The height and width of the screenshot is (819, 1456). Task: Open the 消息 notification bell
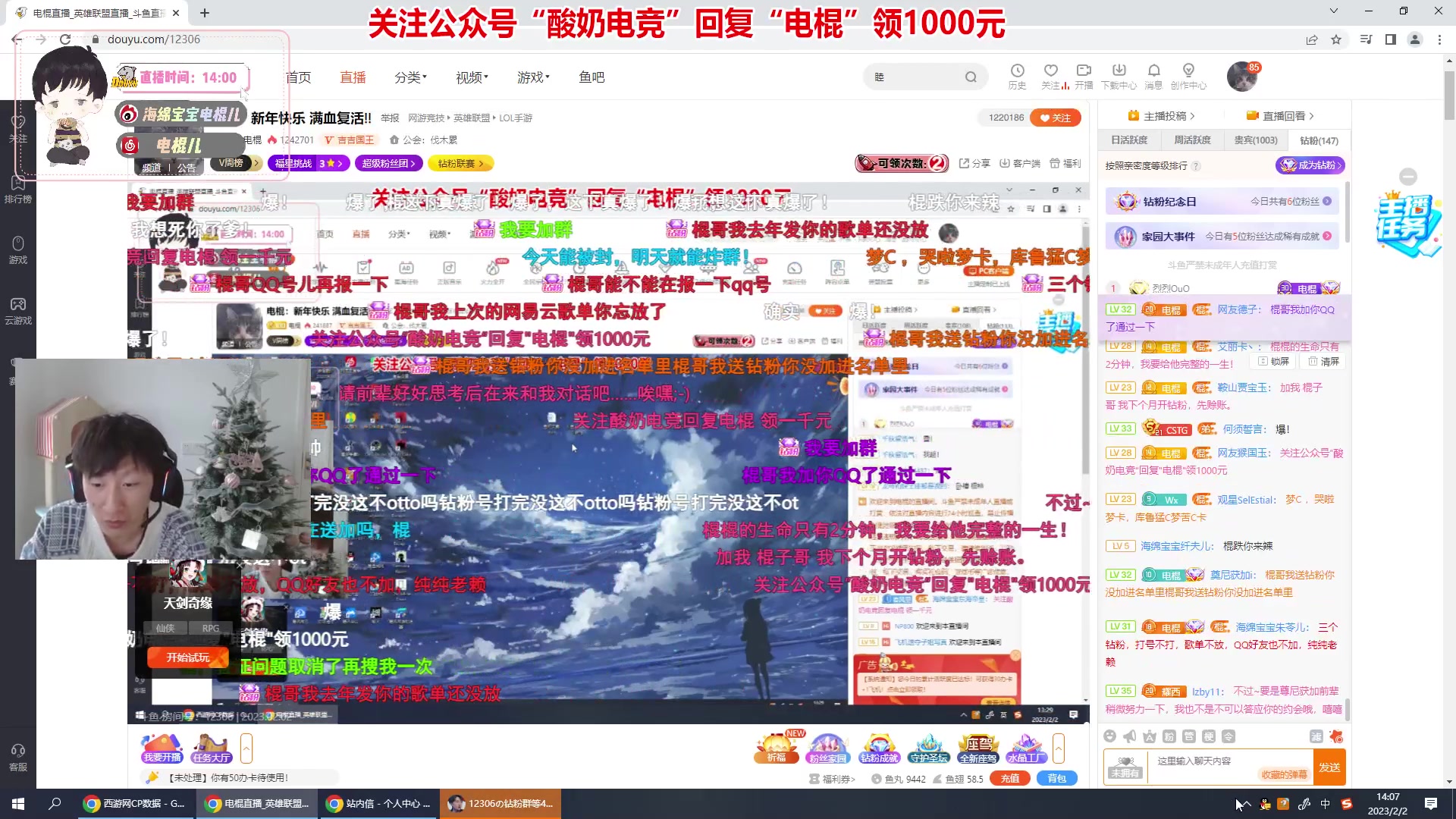point(1153,77)
